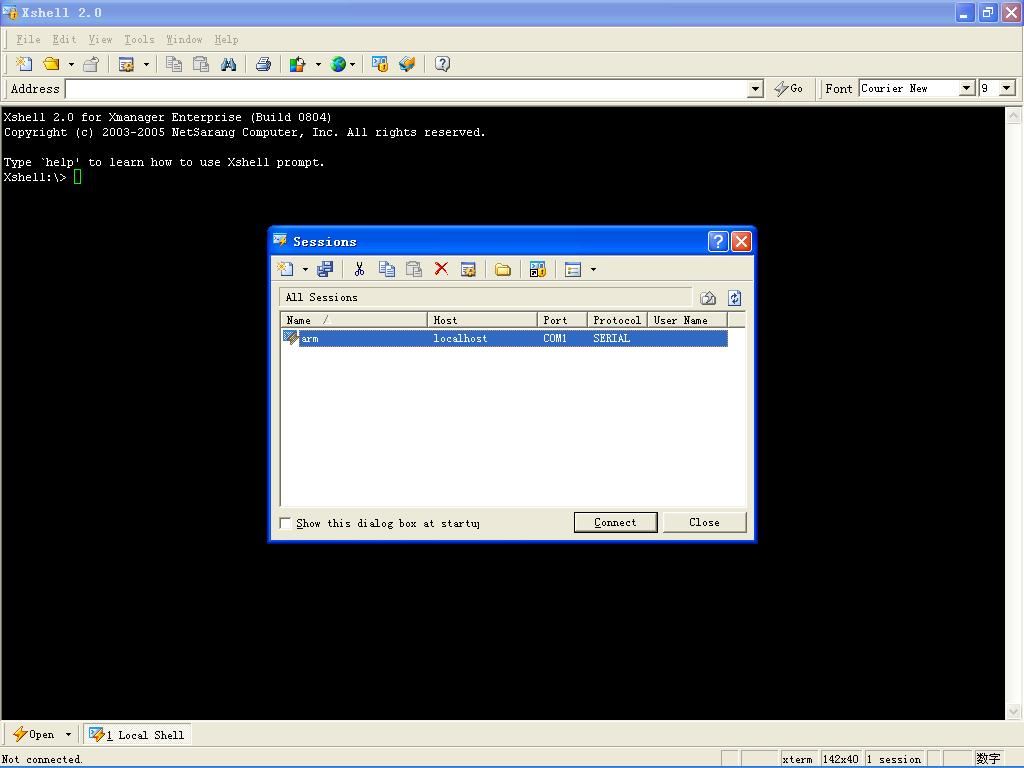This screenshot has height=768, width=1024.
Task: Click the COM1 port cell
Action: click(554, 338)
